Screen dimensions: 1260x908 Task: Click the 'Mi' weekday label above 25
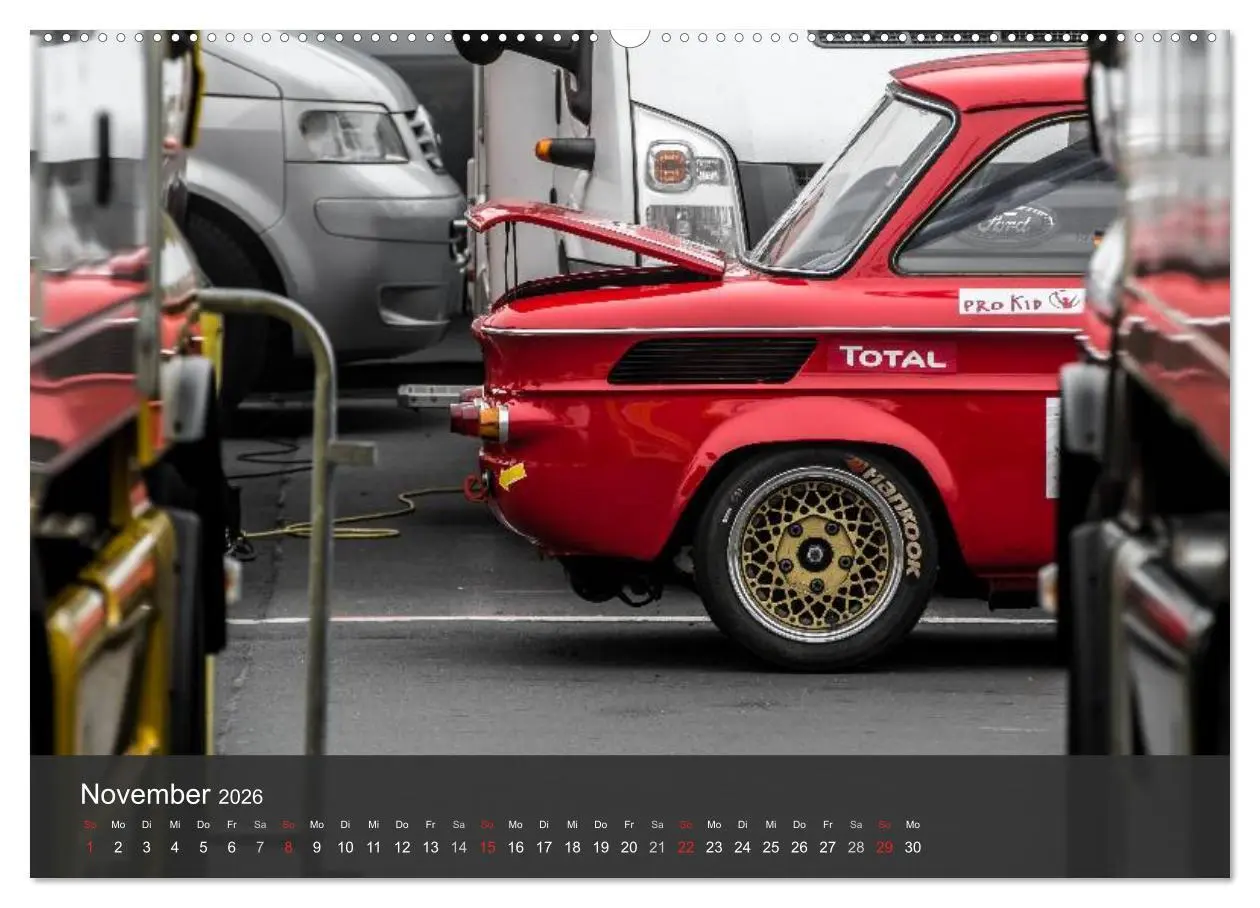click(x=771, y=825)
